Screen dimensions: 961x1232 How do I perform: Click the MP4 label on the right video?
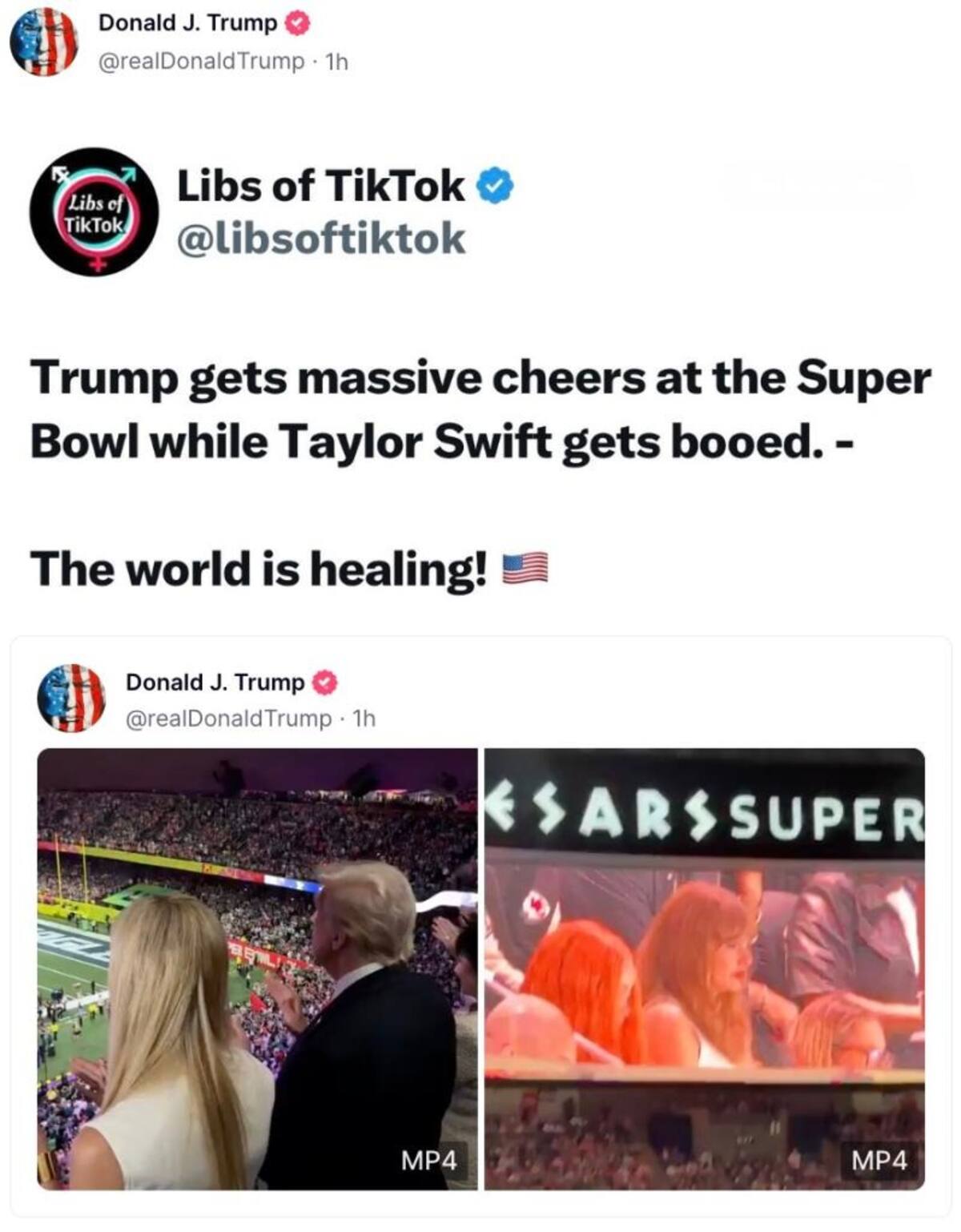(879, 1159)
